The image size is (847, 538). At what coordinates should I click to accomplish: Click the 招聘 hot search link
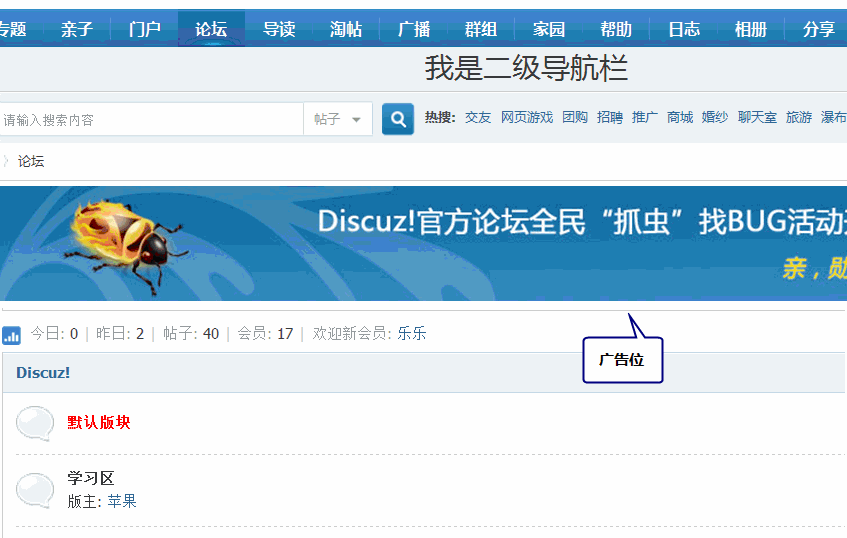click(609, 117)
